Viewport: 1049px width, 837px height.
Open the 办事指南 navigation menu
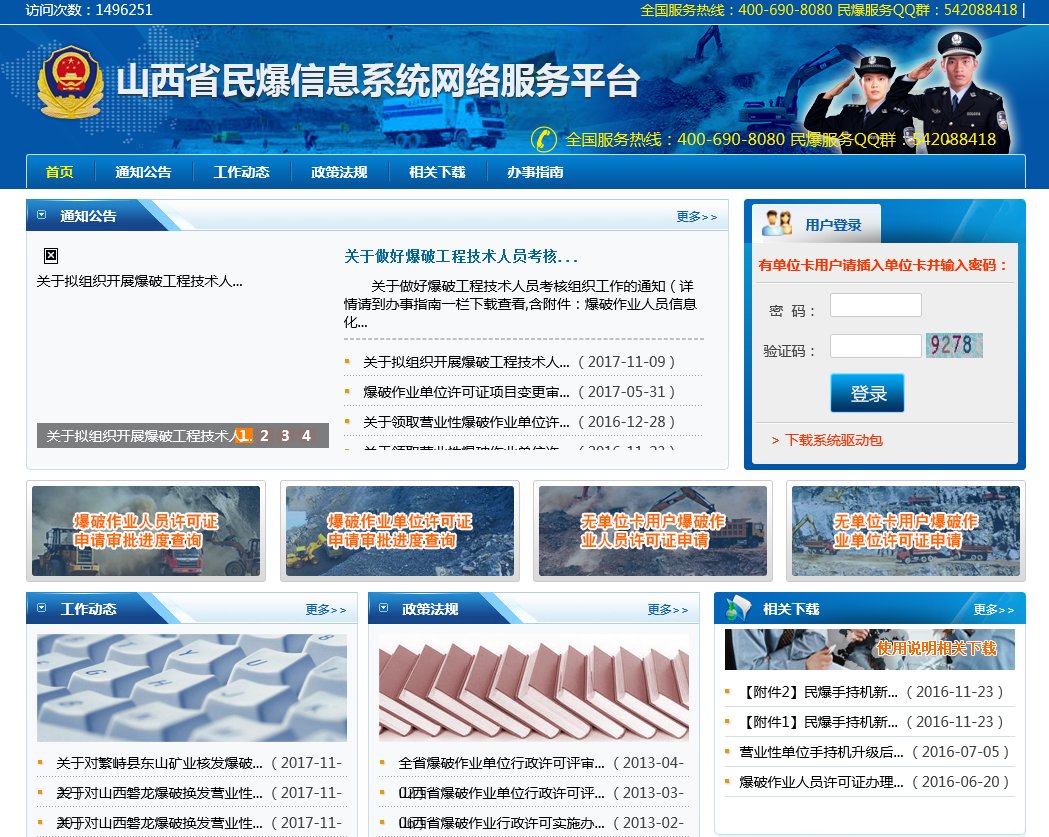tap(534, 171)
